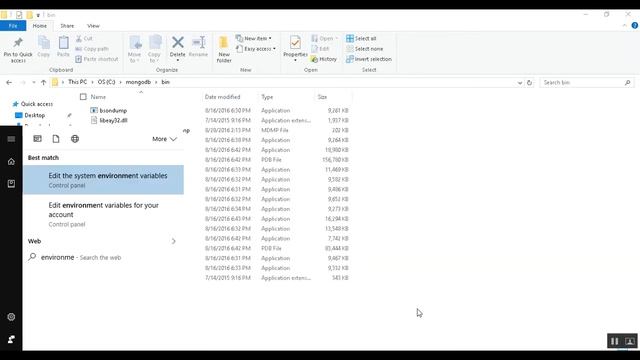The height and width of the screenshot is (360, 640).
Task: Switch to View tab
Action: coord(93,26)
